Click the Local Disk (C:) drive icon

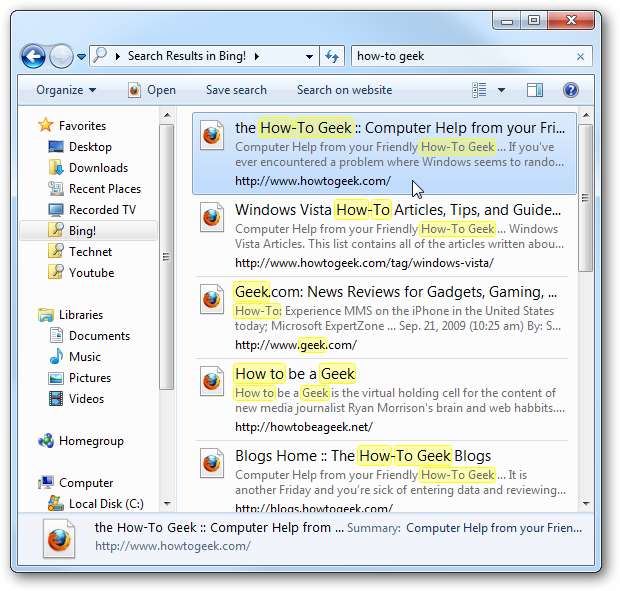(56, 503)
